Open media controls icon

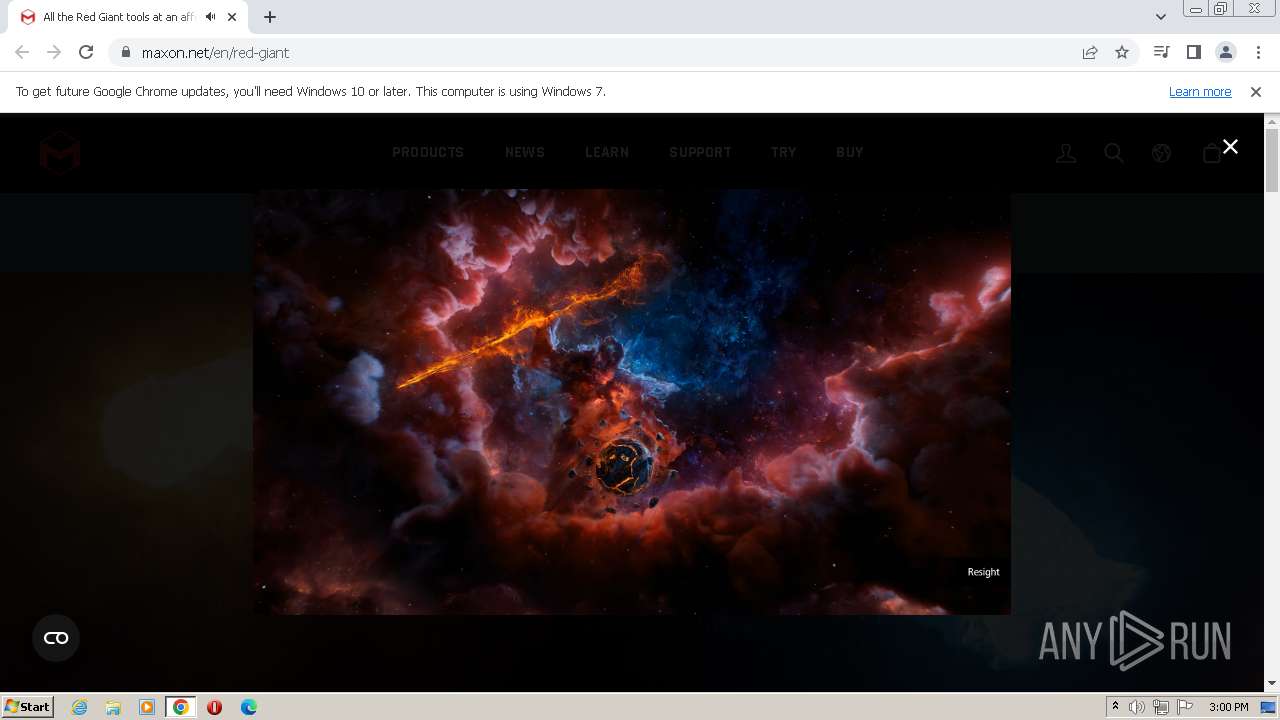pos(1161,52)
